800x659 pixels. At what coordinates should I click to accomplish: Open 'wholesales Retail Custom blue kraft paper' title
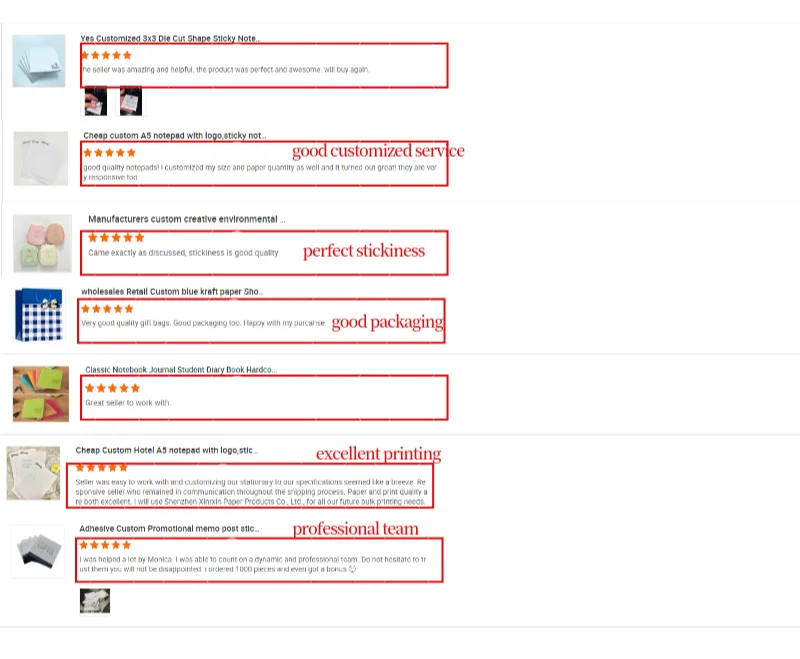pos(172,292)
